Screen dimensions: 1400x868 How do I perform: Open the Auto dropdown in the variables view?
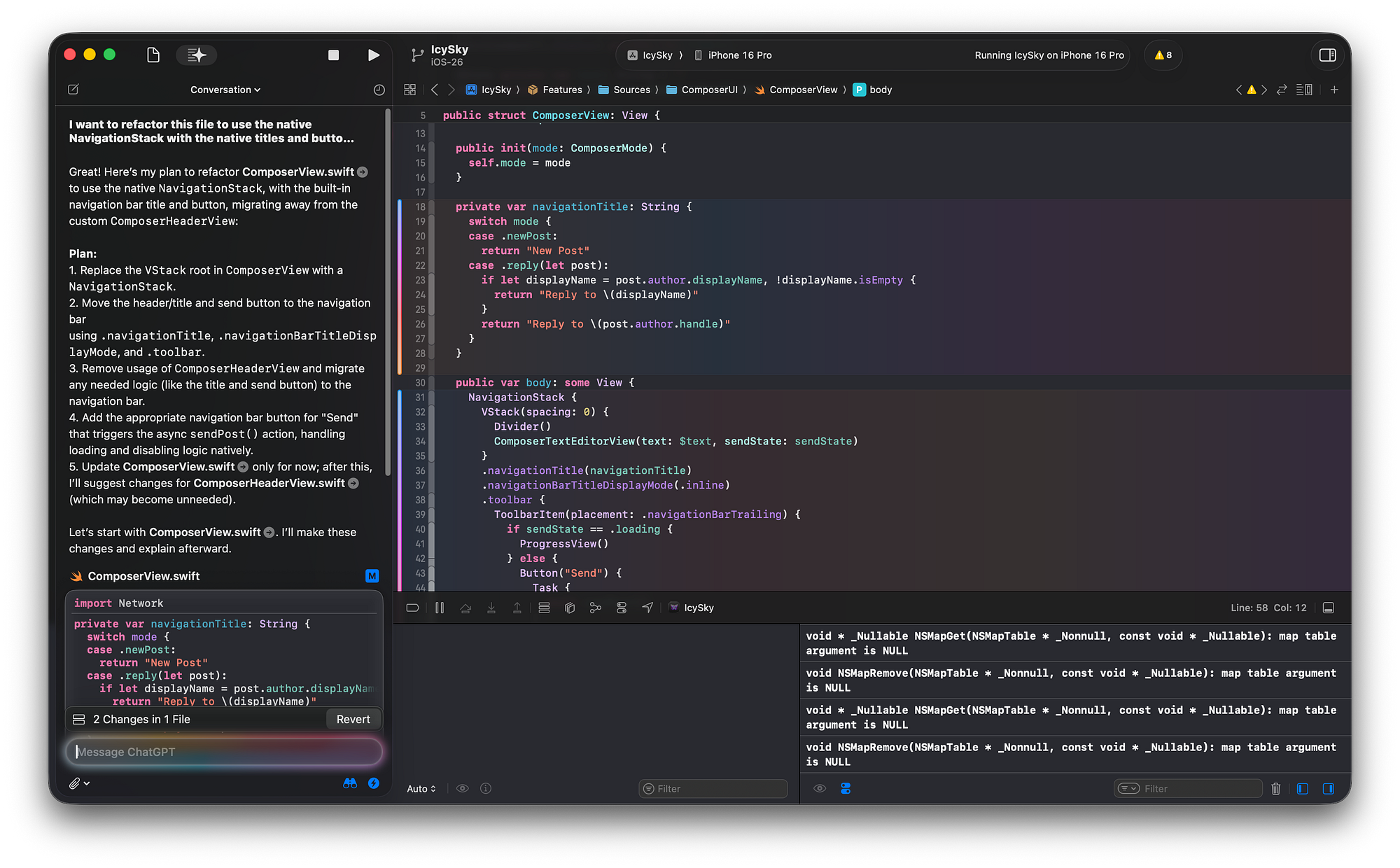(421, 788)
